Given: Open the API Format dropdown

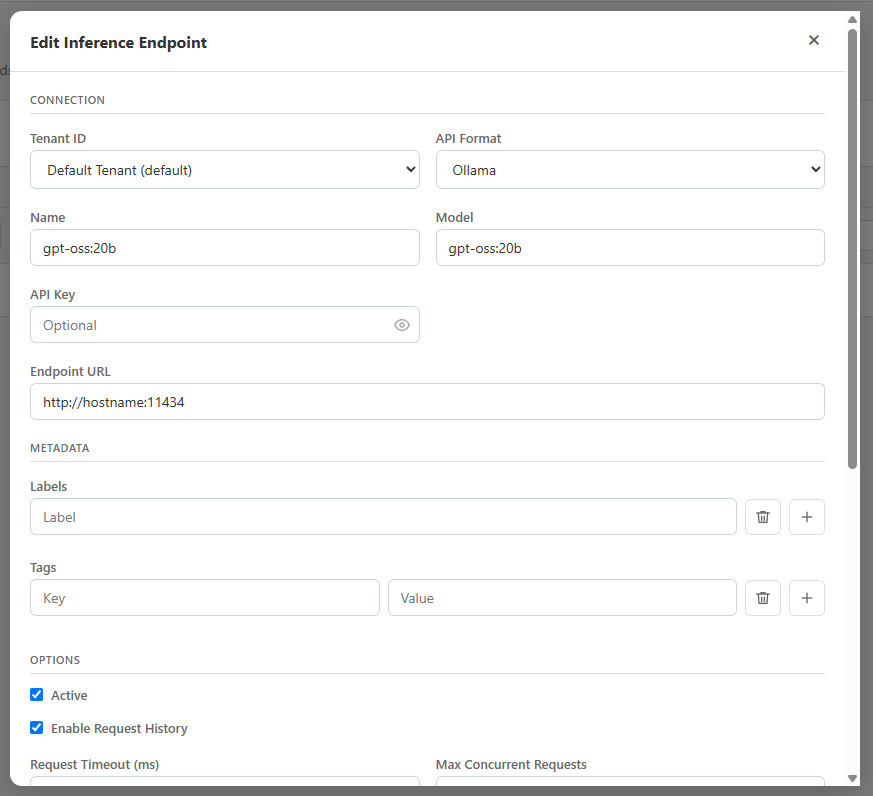Looking at the screenshot, I should [630, 170].
